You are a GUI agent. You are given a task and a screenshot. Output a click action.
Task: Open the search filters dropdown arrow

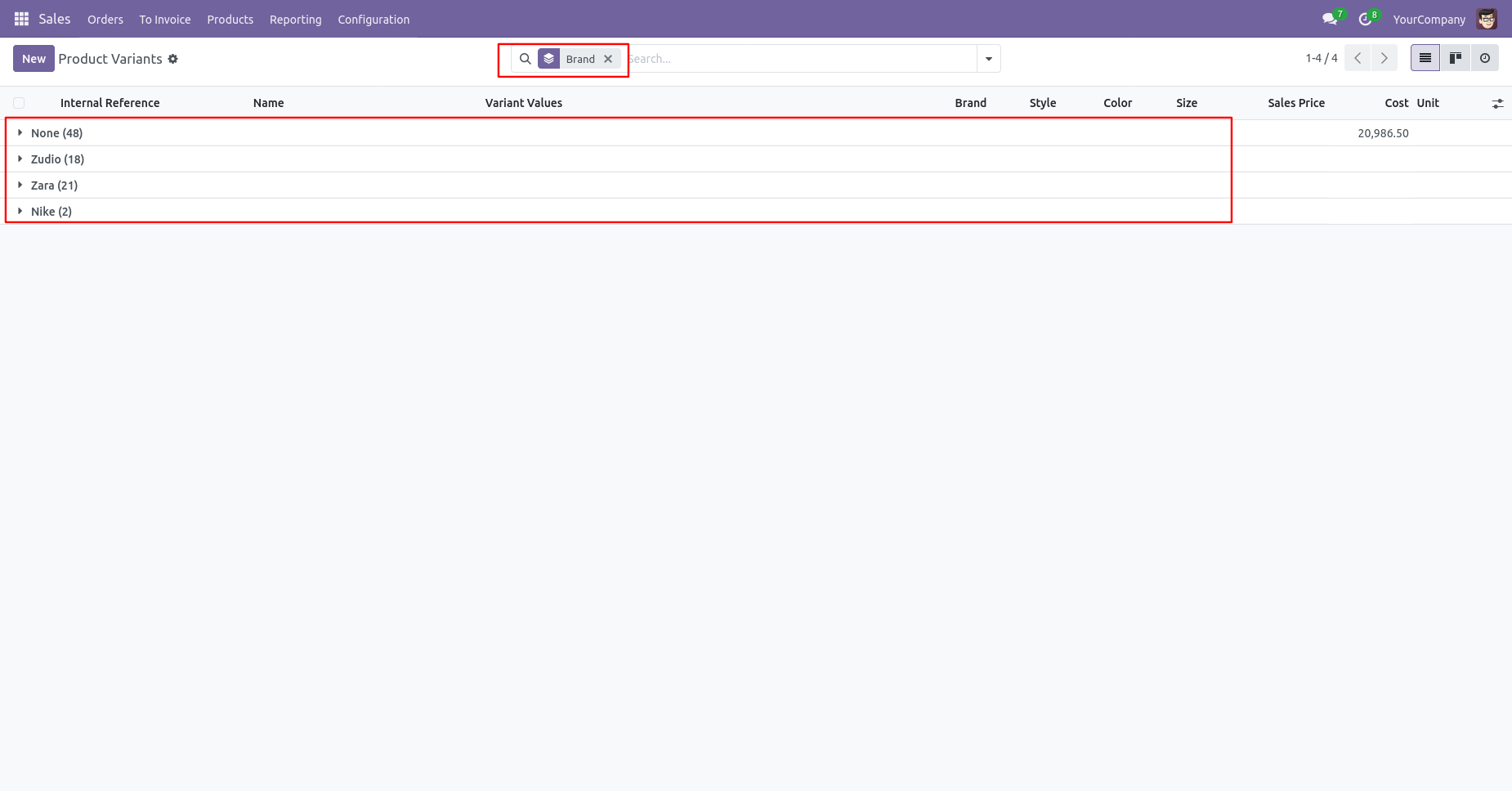click(x=989, y=59)
